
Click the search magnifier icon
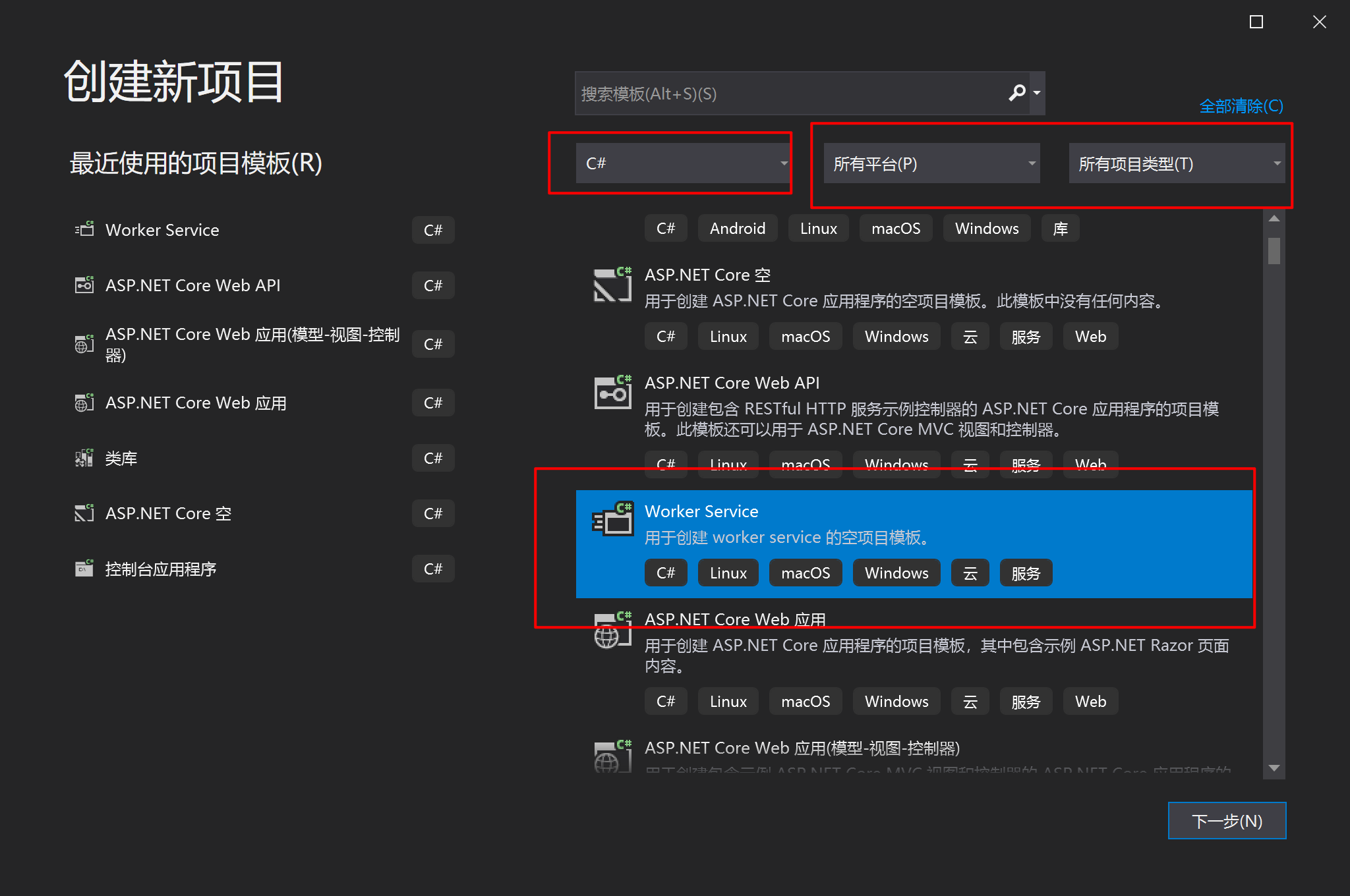coord(1017,93)
